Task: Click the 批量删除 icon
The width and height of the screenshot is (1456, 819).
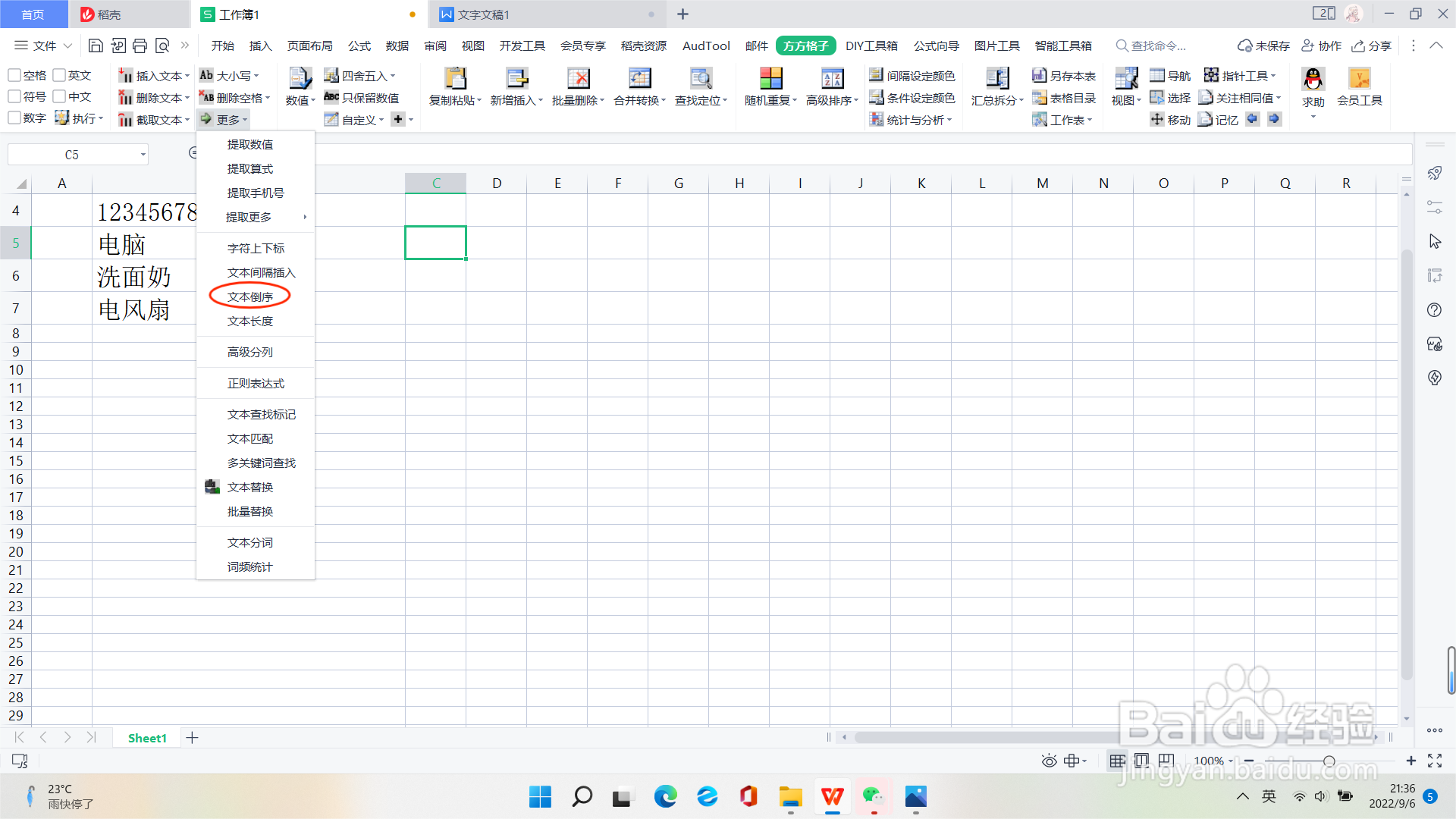Action: click(x=578, y=79)
